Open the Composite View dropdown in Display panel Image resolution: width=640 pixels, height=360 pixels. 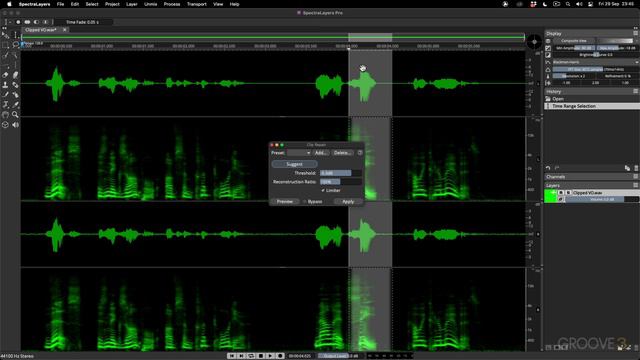(x=574, y=41)
